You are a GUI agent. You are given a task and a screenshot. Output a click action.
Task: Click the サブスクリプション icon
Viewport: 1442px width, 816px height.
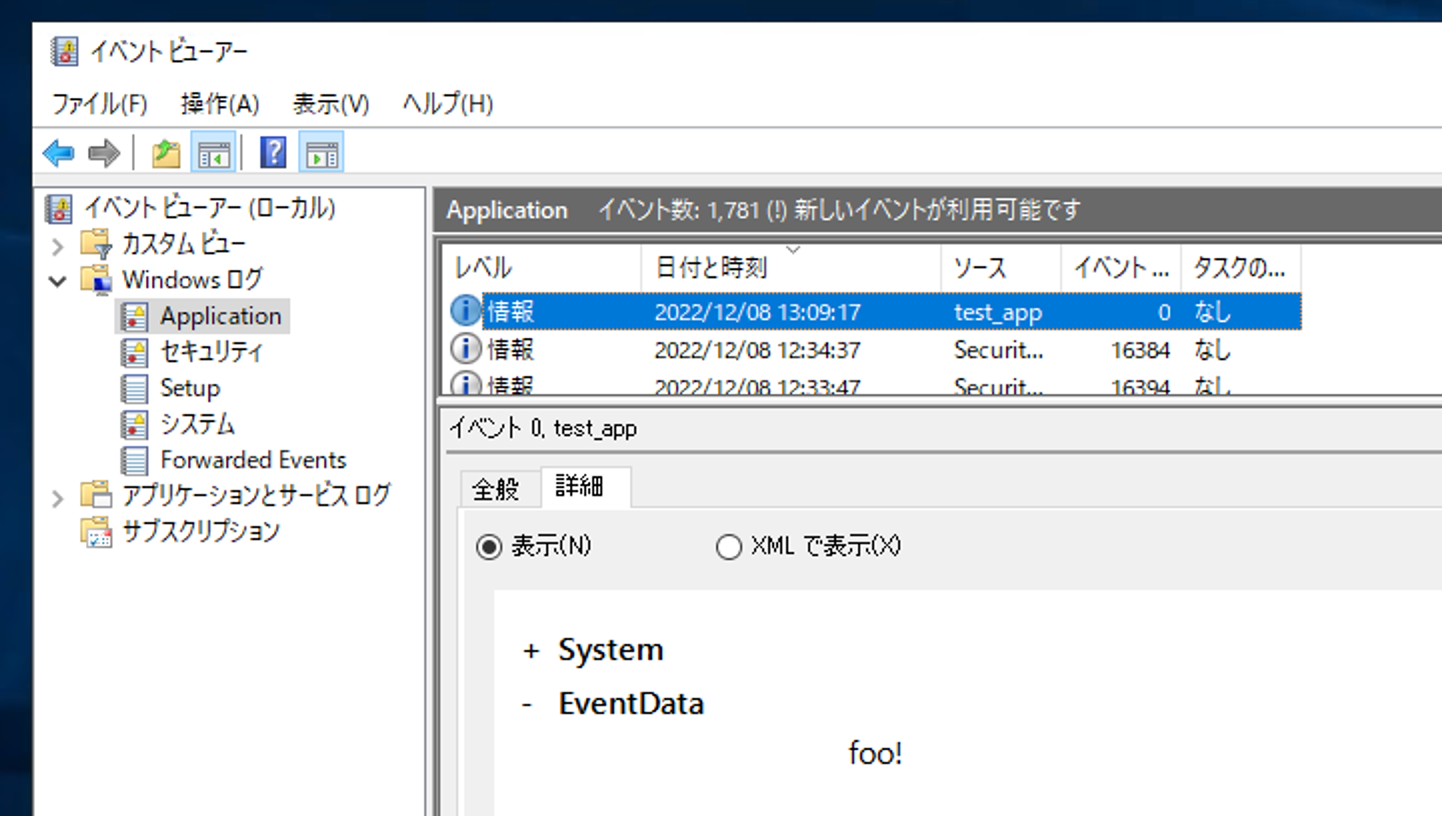coord(97,531)
